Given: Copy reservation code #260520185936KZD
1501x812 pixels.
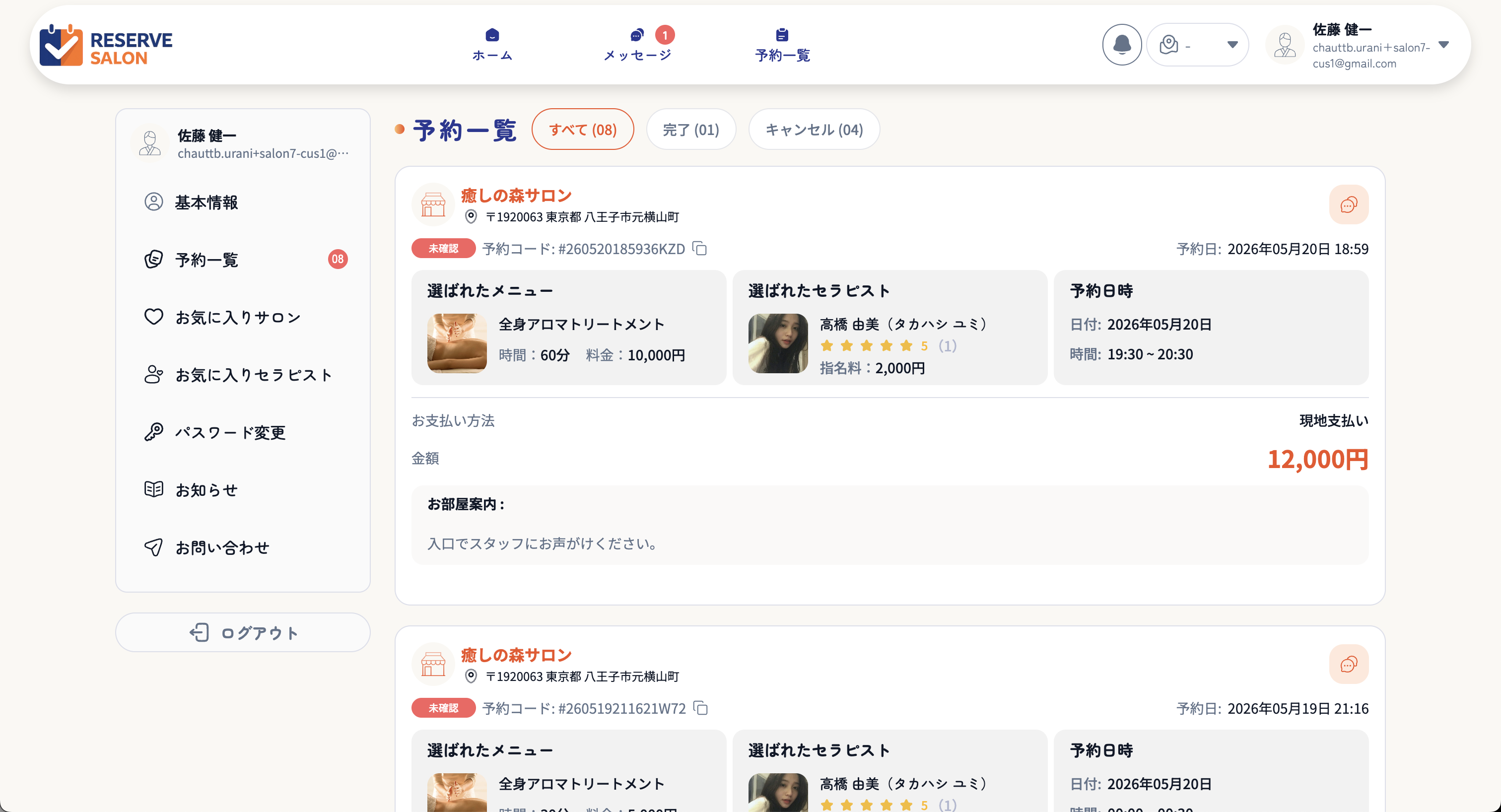Looking at the screenshot, I should point(699,249).
